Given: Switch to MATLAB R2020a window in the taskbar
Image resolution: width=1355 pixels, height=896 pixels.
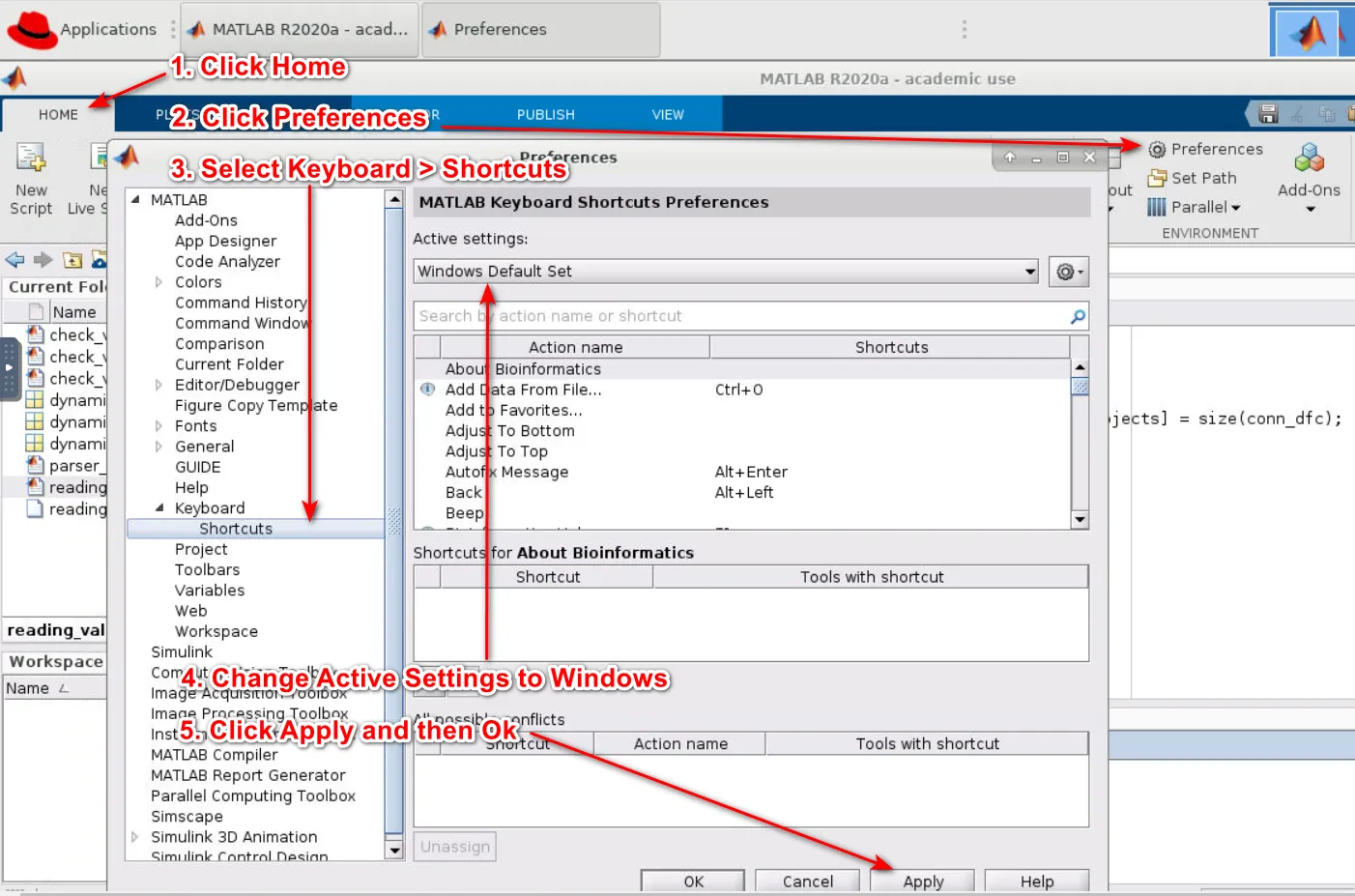Looking at the screenshot, I should pyautogui.click(x=300, y=30).
